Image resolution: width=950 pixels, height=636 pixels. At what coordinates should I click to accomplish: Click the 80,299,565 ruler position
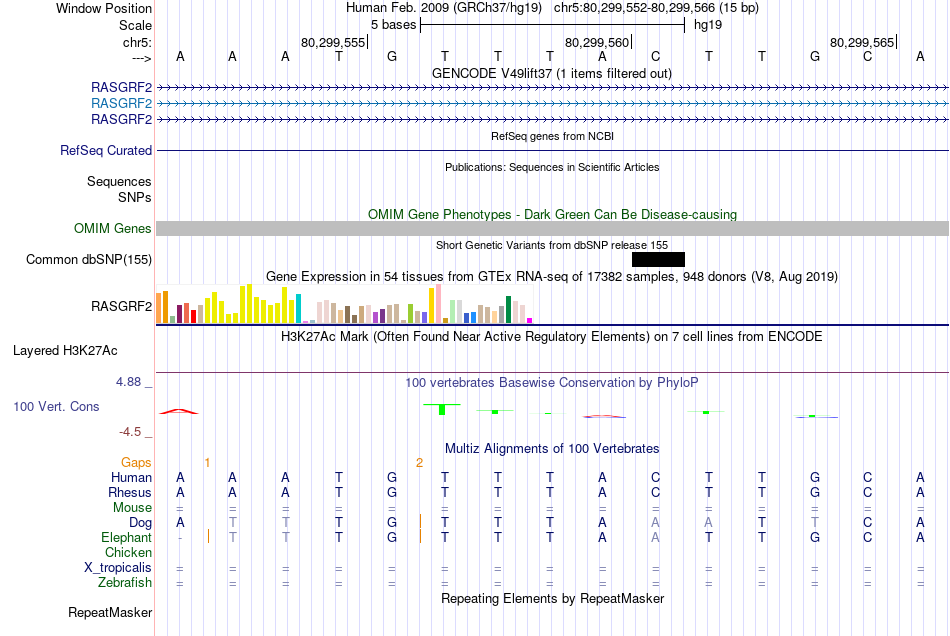coord(862,42)
